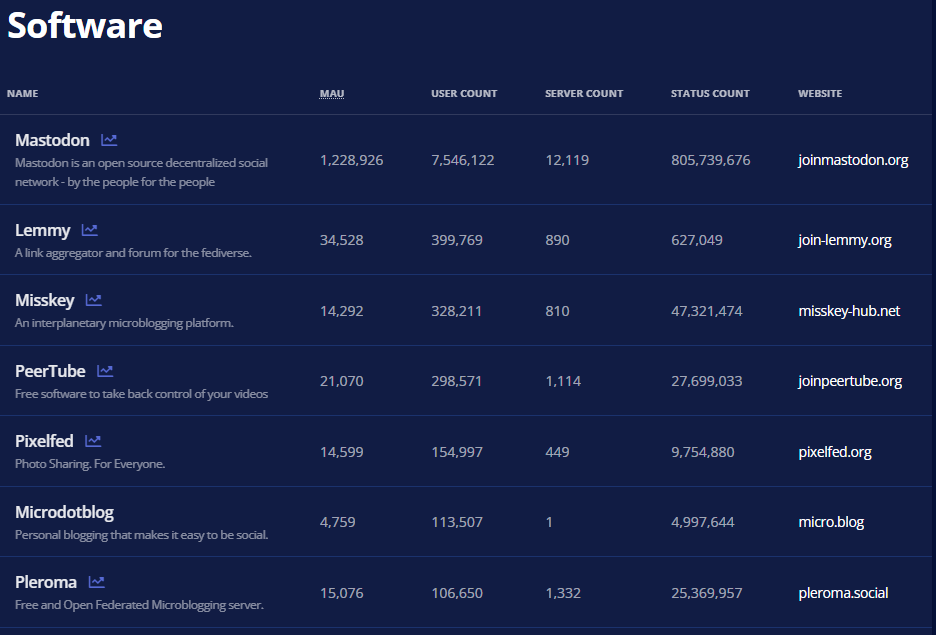Image resolution: width=936 pixels, height=635 pixels.
Task: Follow the pixelfed.org website link
Action: [835, 452]
